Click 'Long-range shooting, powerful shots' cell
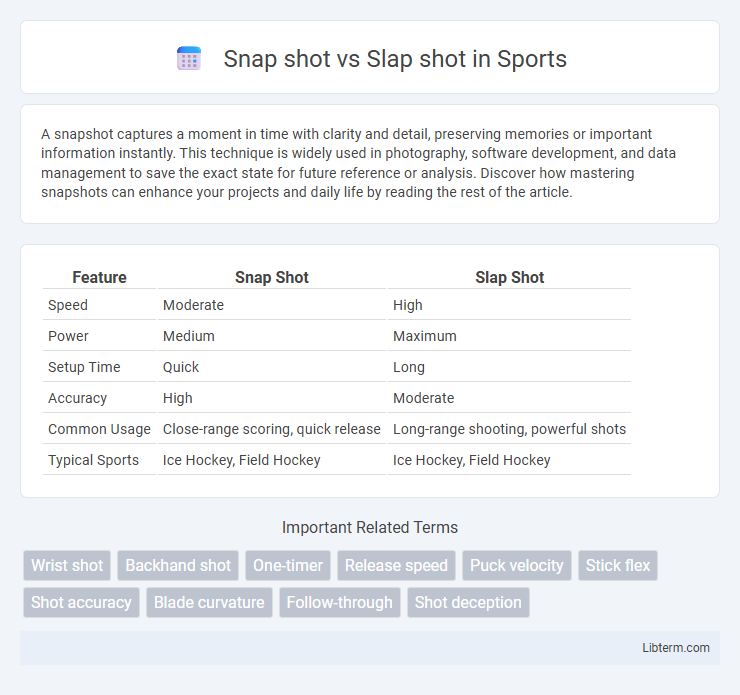The image size is (740, 695). click(x=509, y=429)
